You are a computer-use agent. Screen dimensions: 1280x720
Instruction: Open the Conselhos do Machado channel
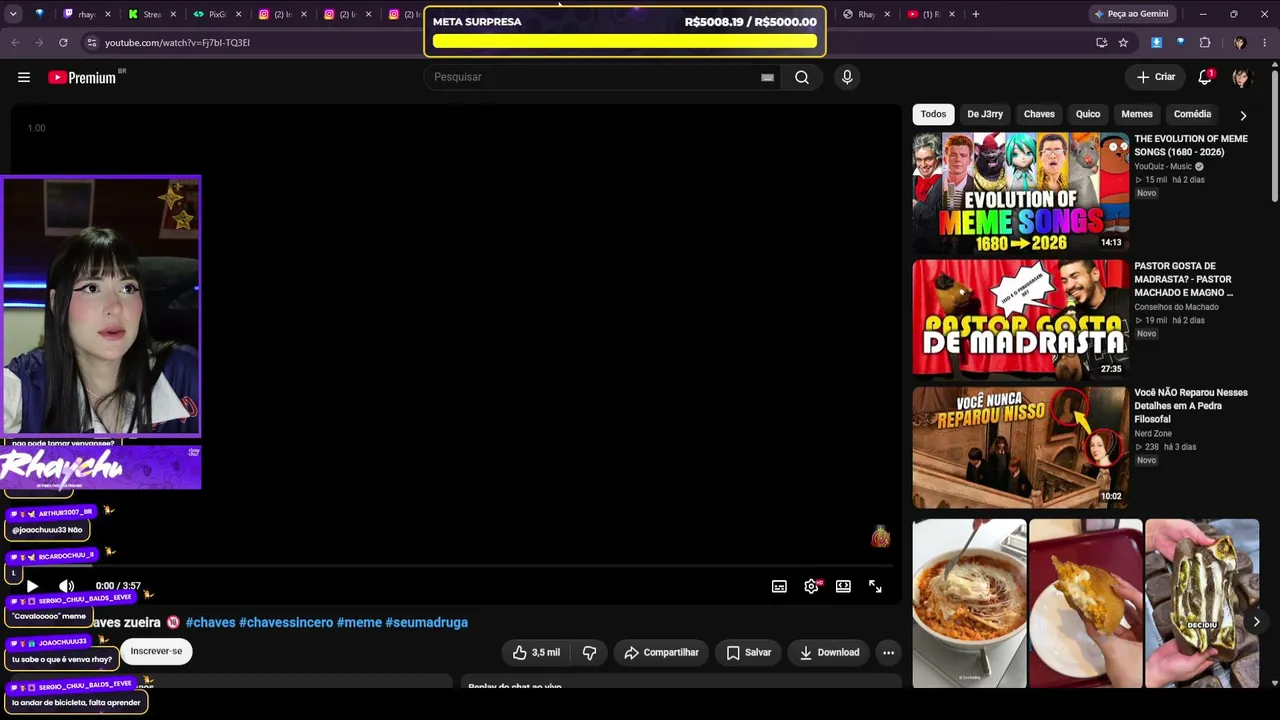point(1176,307)
